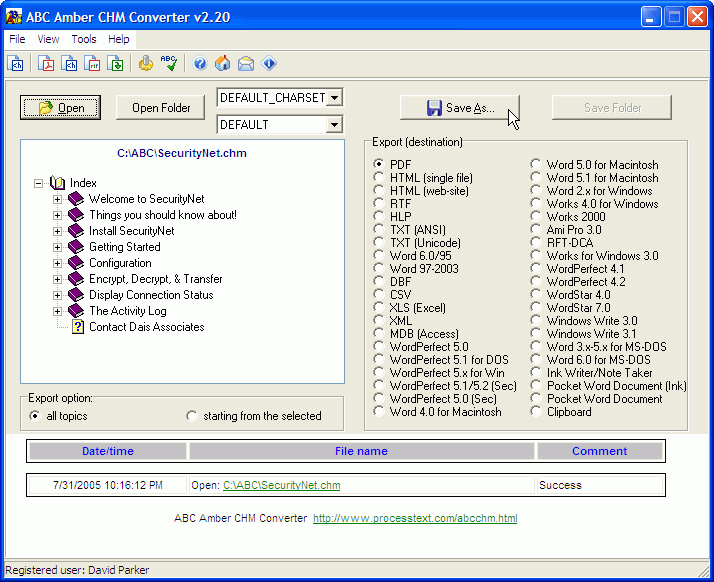Screen dimensions: 714x582
Task: Expand The Activity Log node
Action: click(57, 311)
